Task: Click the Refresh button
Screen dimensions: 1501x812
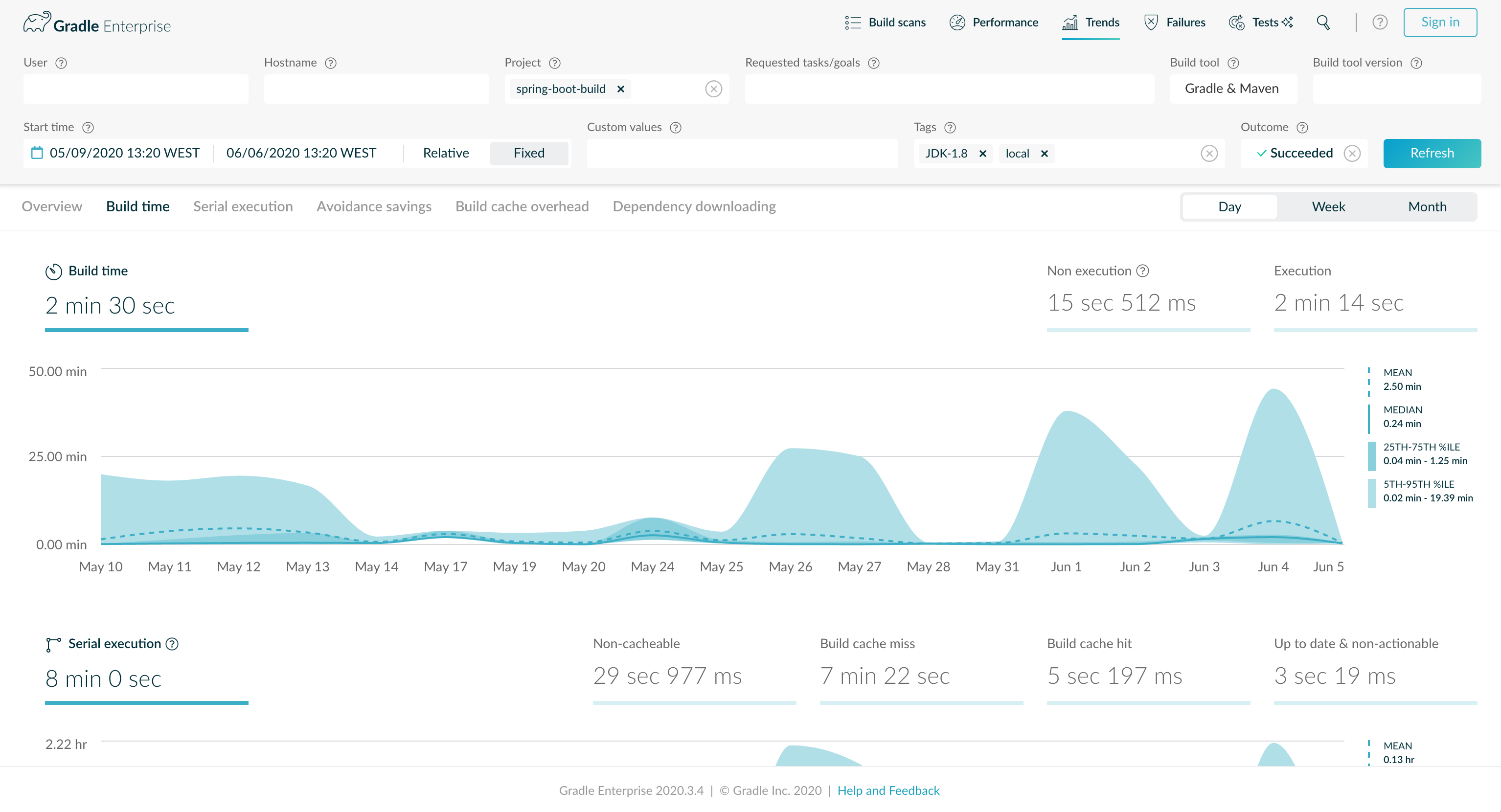Action: [1432, 153]
